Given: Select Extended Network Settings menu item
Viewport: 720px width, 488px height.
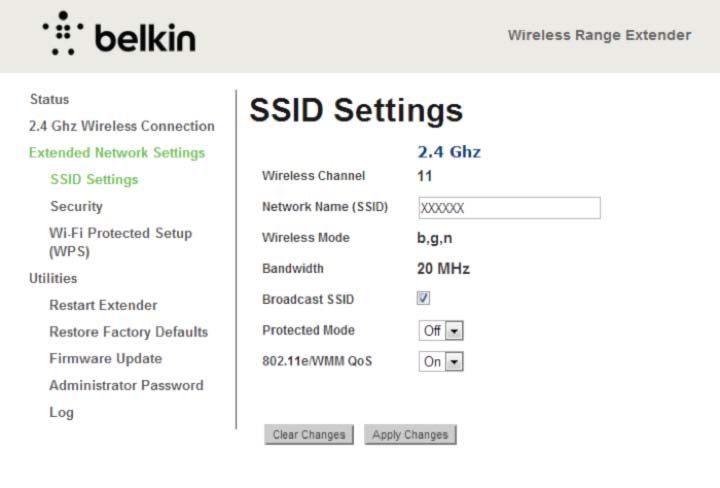Looking at the screenshot, I should (117, 152).
